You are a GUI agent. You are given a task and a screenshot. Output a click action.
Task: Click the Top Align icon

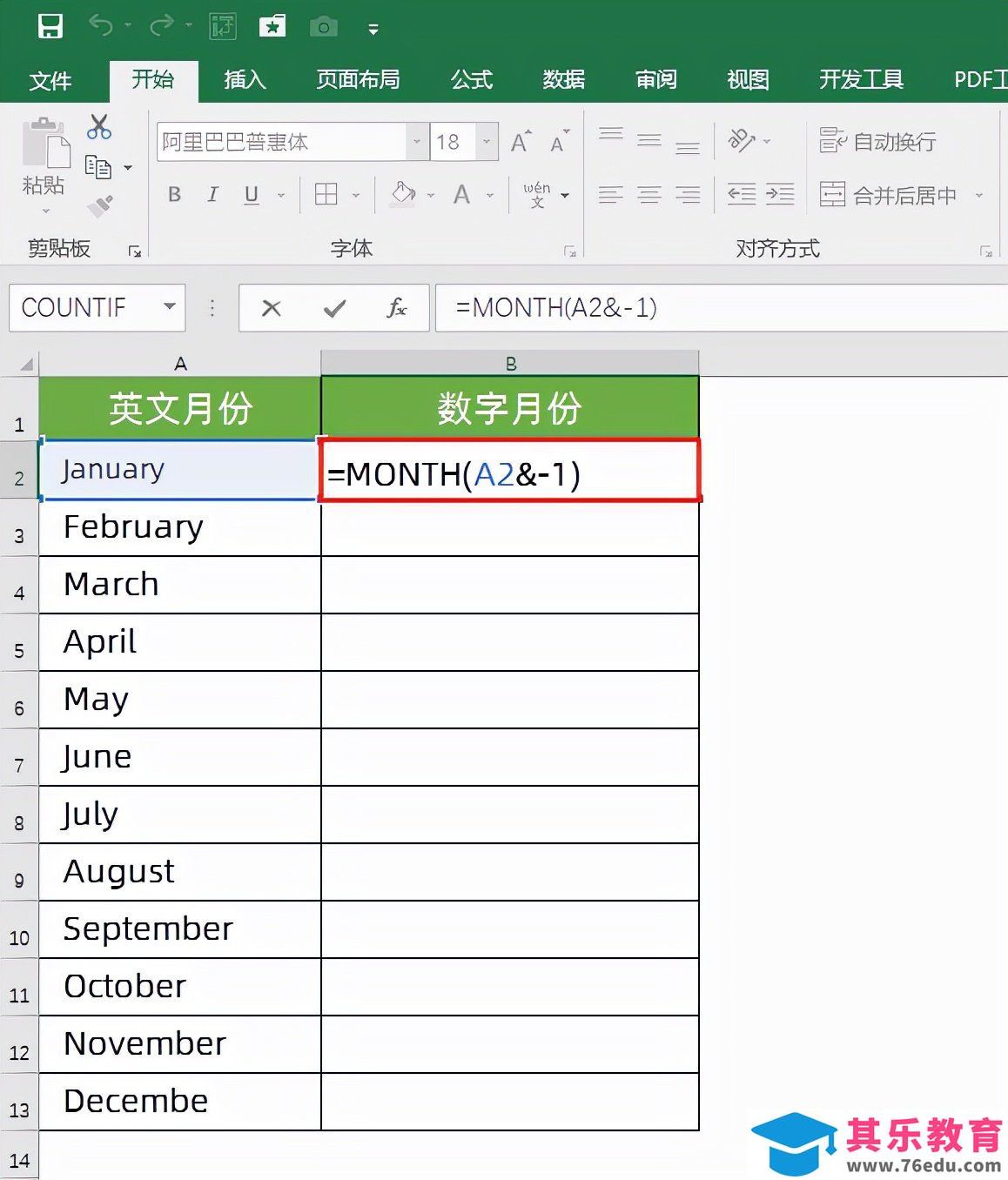[x=610, y=136]
